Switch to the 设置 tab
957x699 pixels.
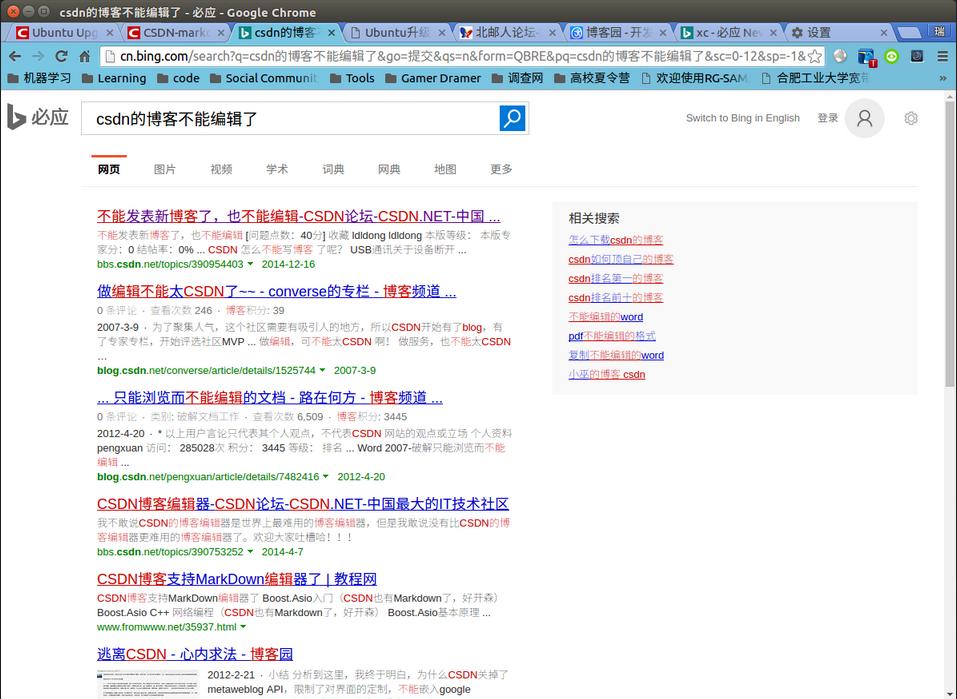coord(837,32)
